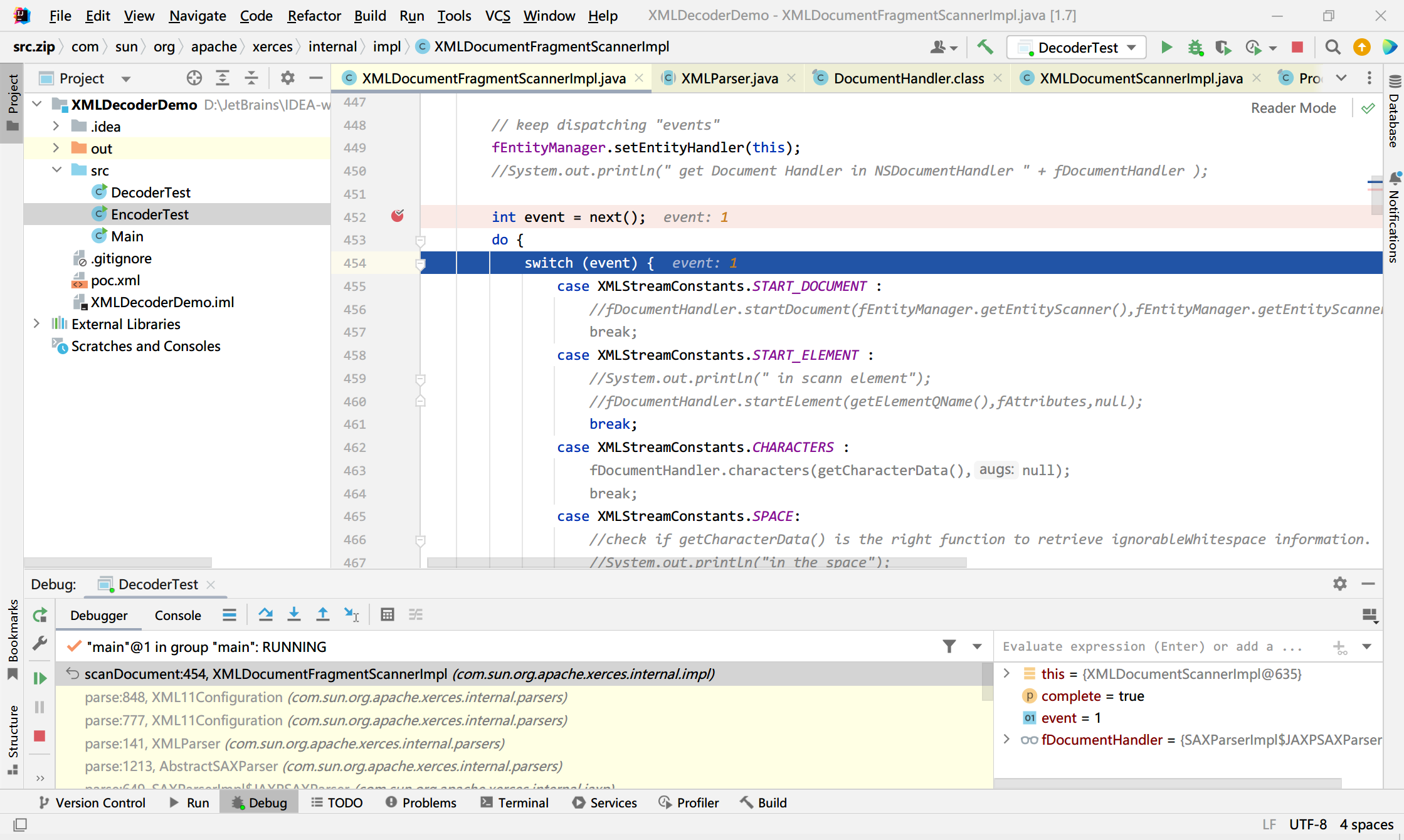
Task: Toggle code fold marker at line 453
Action: pyautogui.click(x=421, y=241)
